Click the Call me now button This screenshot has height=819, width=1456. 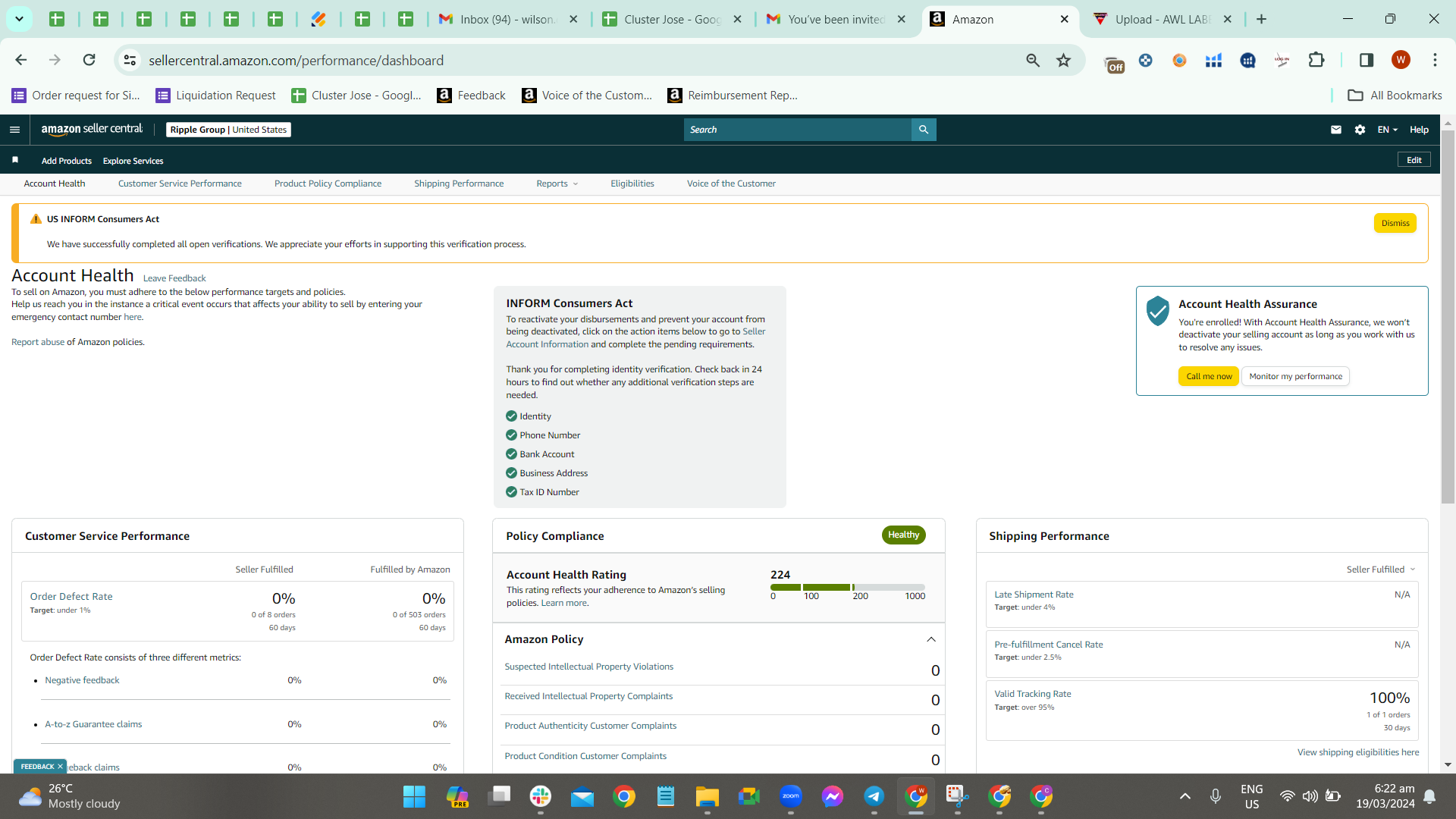1208,376
